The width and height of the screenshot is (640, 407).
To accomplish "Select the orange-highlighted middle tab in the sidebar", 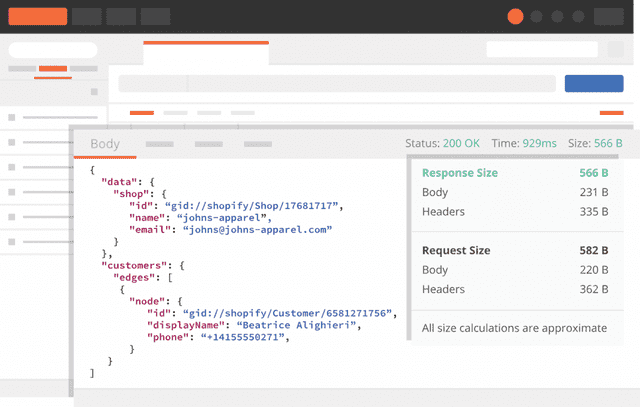I will pos(53,69).
